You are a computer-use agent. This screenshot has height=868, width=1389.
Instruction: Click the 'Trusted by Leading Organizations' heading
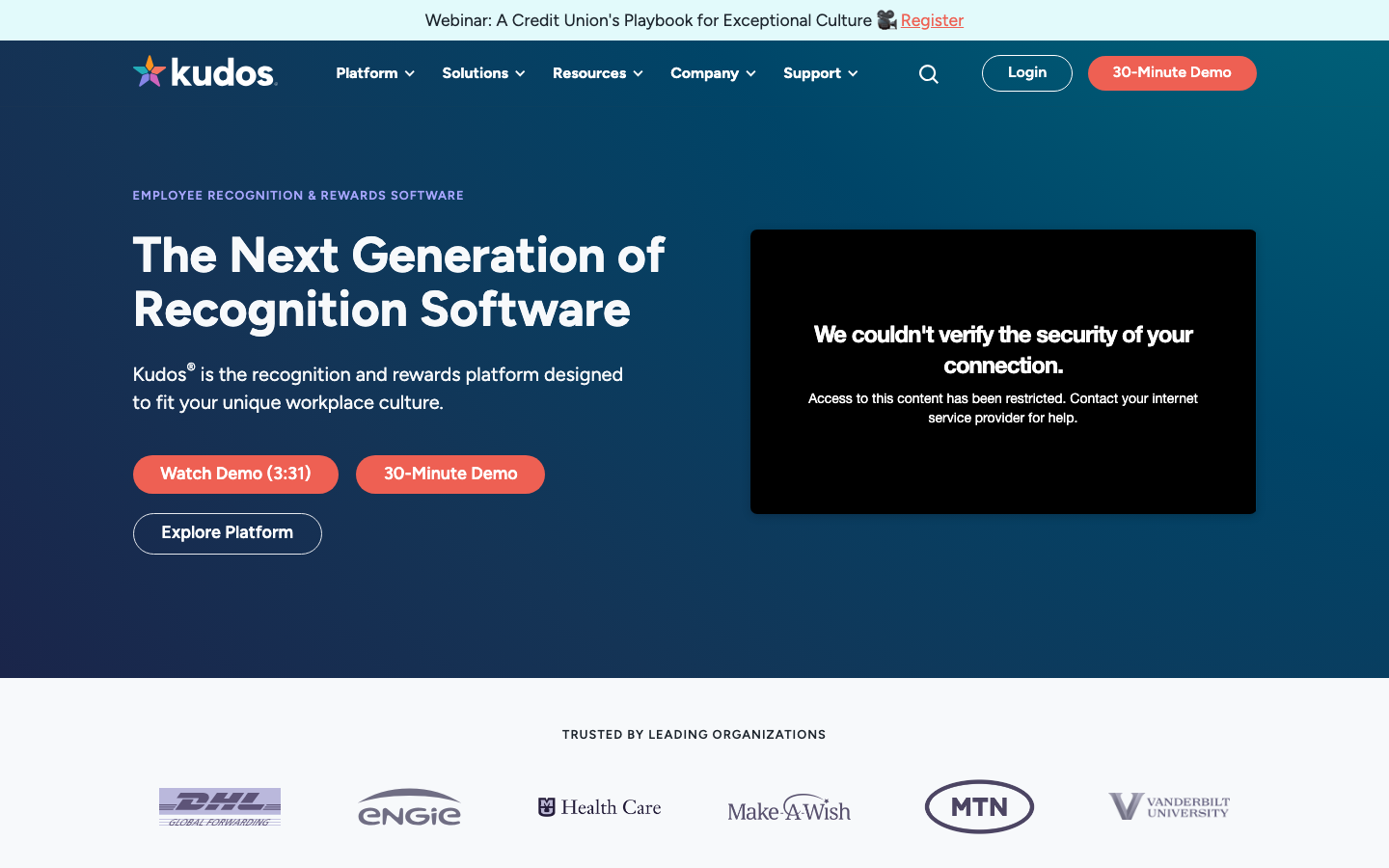pos(694,735)
